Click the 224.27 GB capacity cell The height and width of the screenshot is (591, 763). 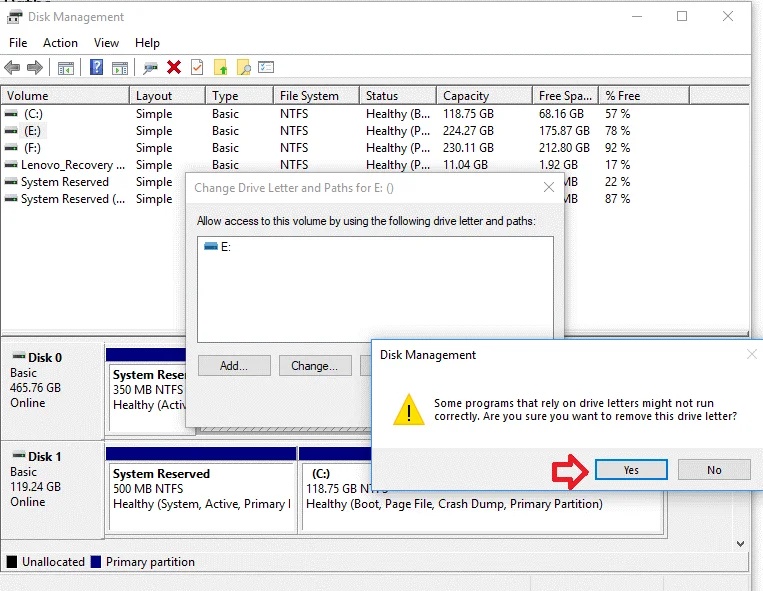coord(468,131)
